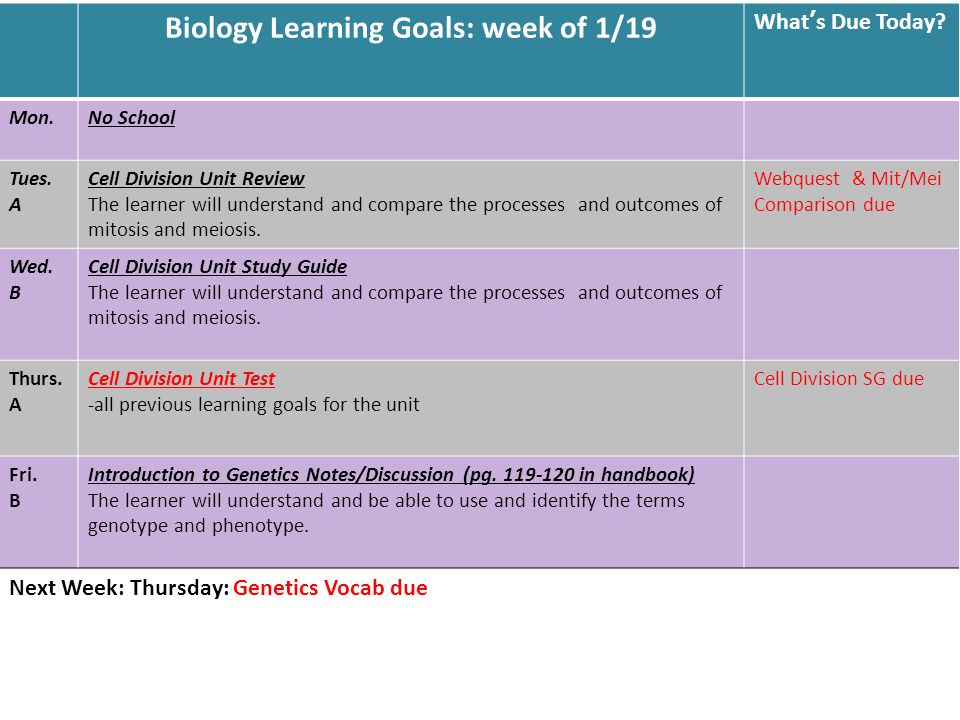This screenshot has height=720, width=960.
Task: Click the 'No School' underlined heading
Action: coord(132,118)
